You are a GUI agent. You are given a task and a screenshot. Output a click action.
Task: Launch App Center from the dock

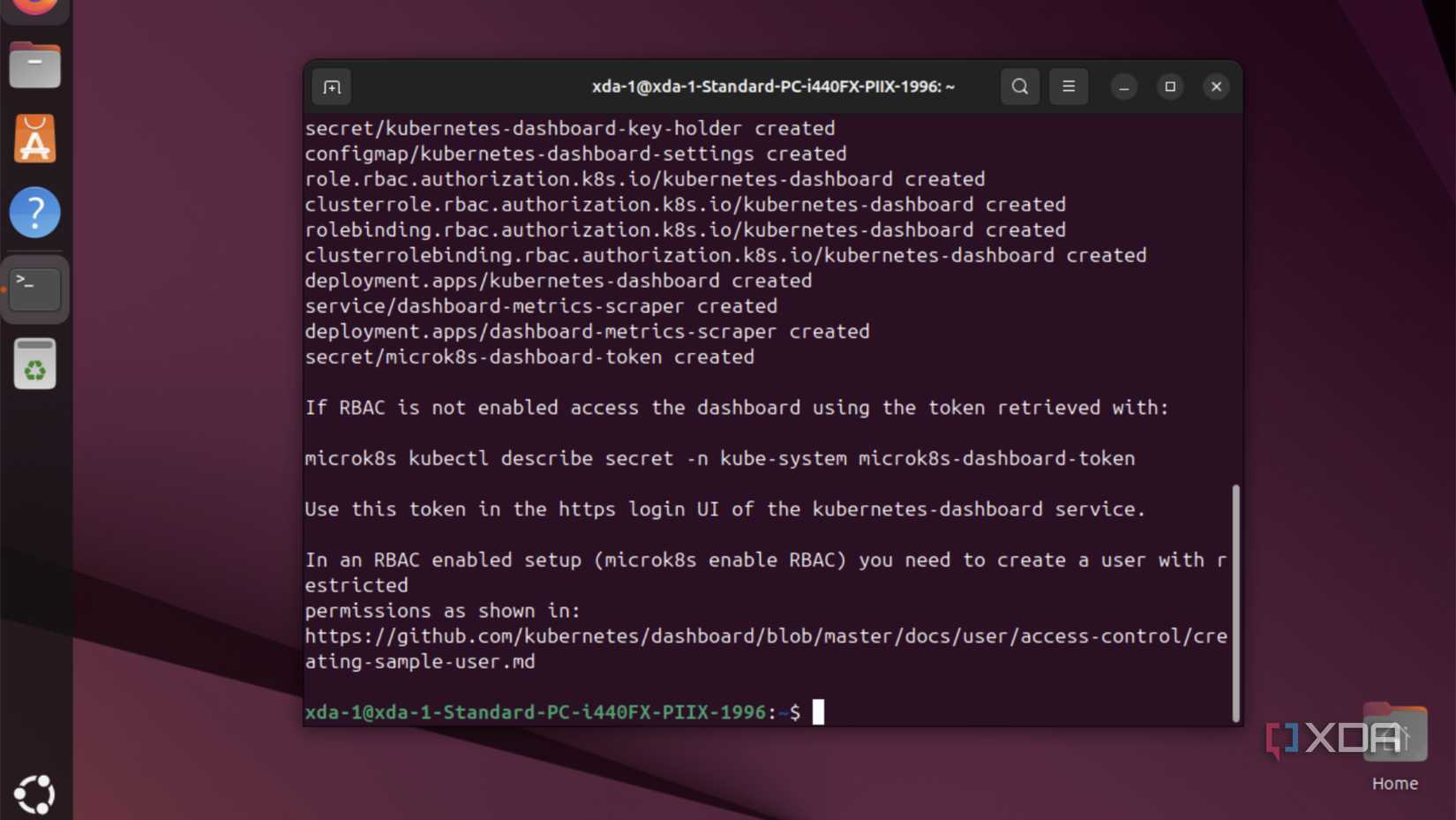(x=34, y=138)
